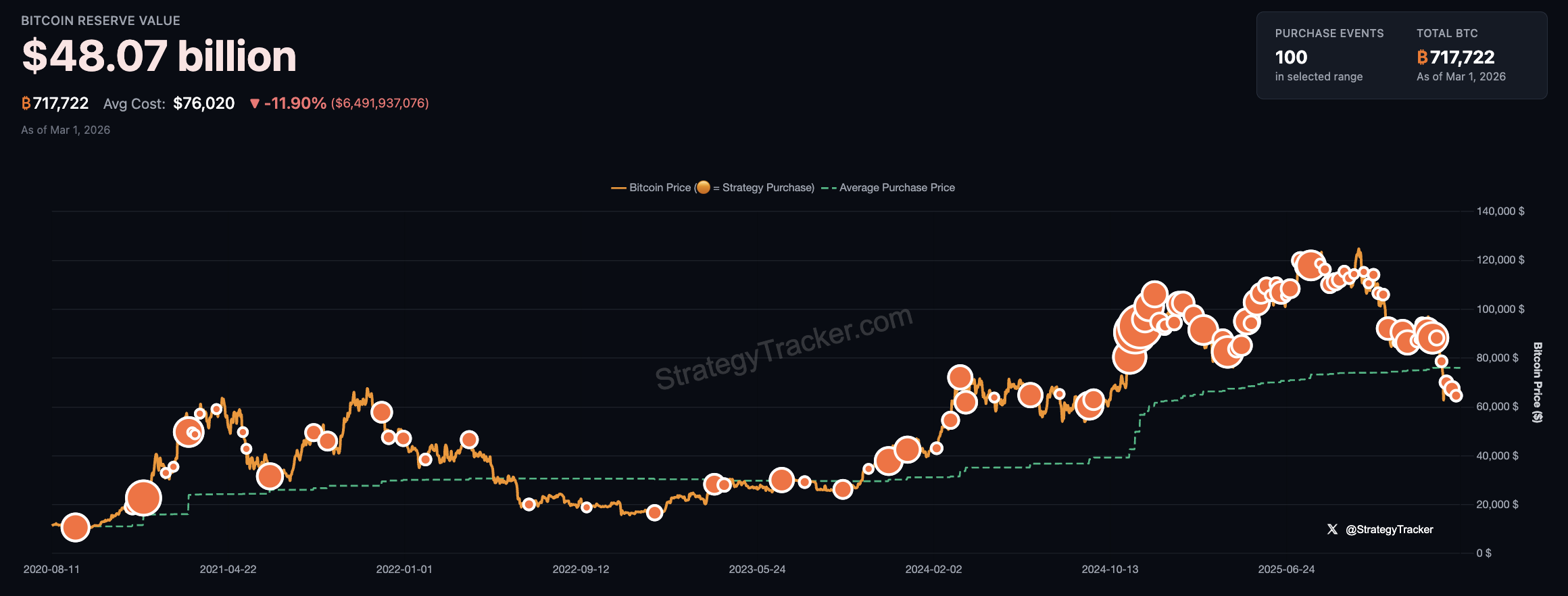Select the rightmost purchase marker on the price line
Screen dimensions: 1568x596
tap(1456, 396)
